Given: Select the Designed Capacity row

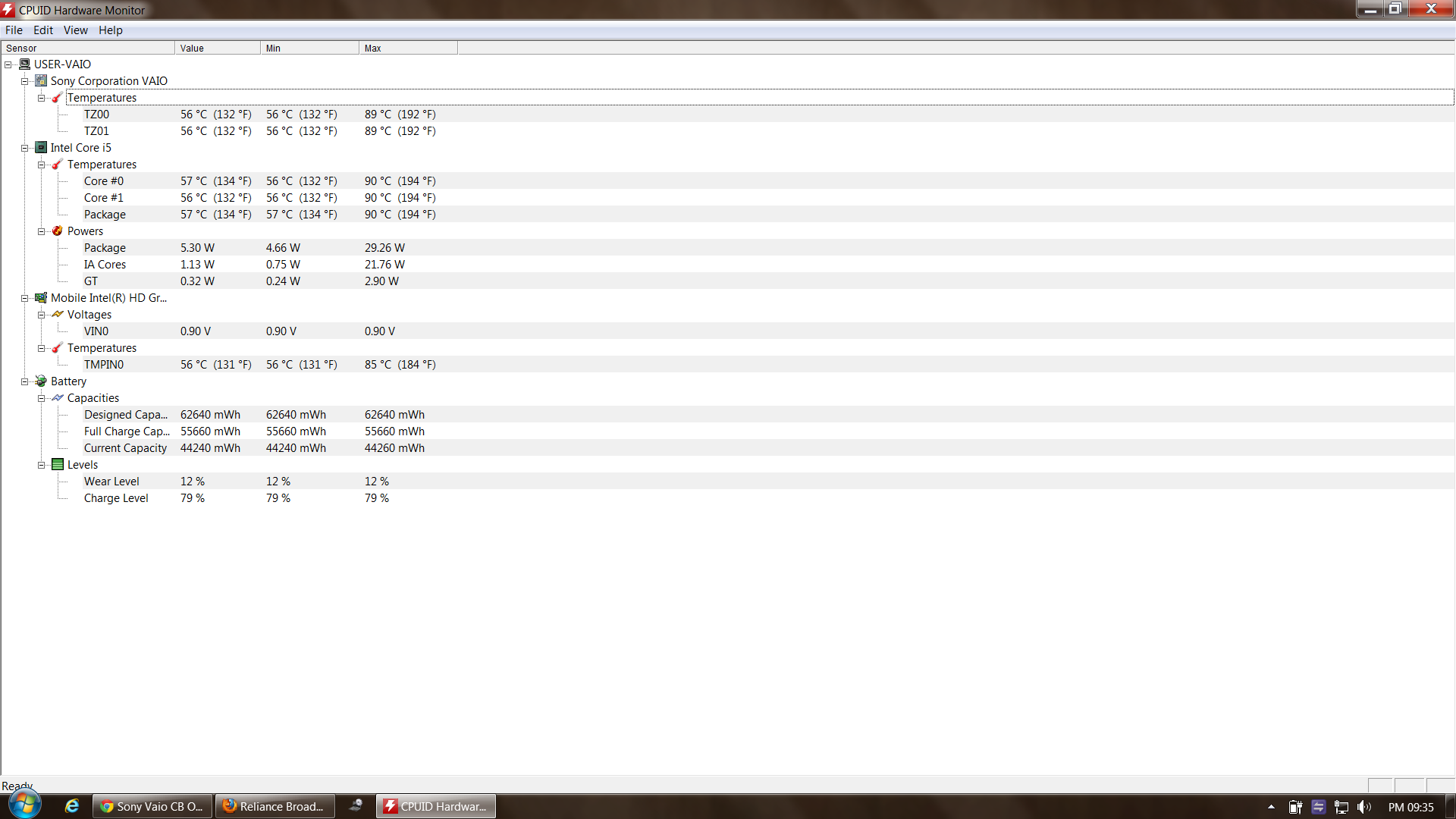Looking at the screenshot, I should (769, 415).
